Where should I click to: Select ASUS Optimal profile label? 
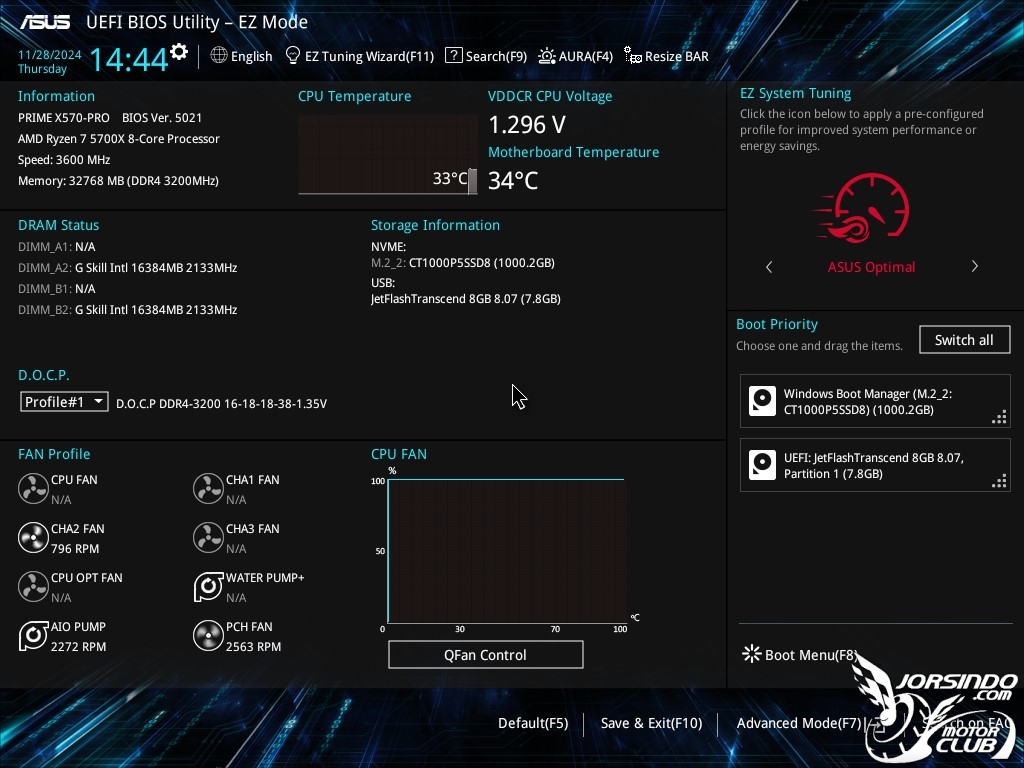pyautogui.click(x=871, y=266)
